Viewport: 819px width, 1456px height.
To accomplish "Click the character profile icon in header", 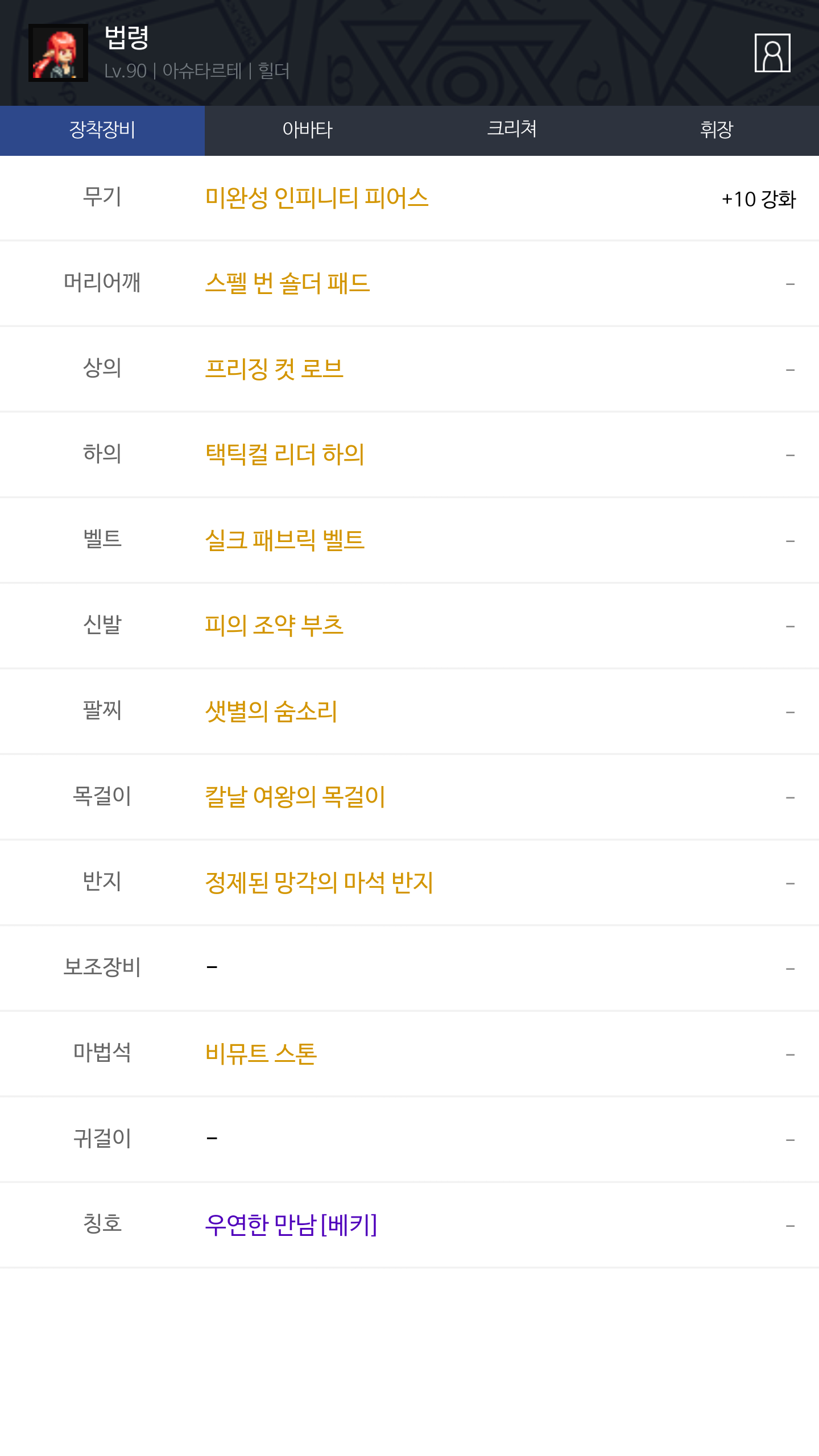I will [x=772, y=53].
